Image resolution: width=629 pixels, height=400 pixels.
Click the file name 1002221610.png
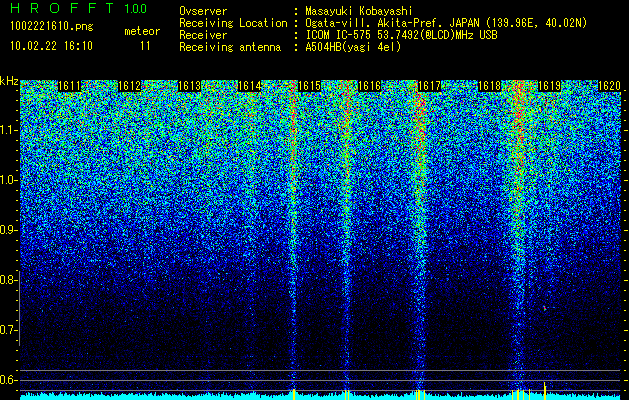pos(52,27)
